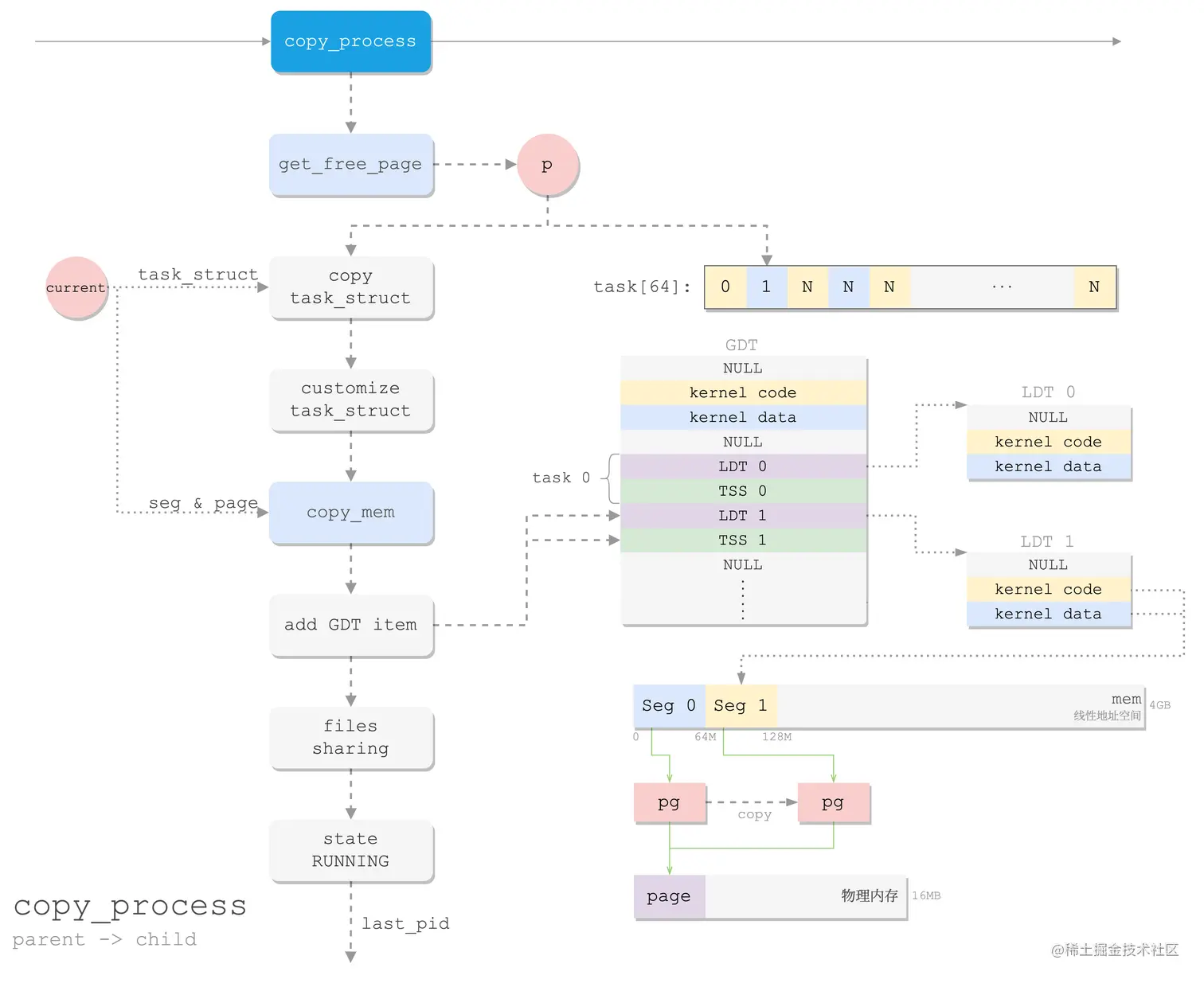Select kernel code in LDT 0 table
Image resolution: width=1204 pixels, height=983 pixels.
point(1049,442)
